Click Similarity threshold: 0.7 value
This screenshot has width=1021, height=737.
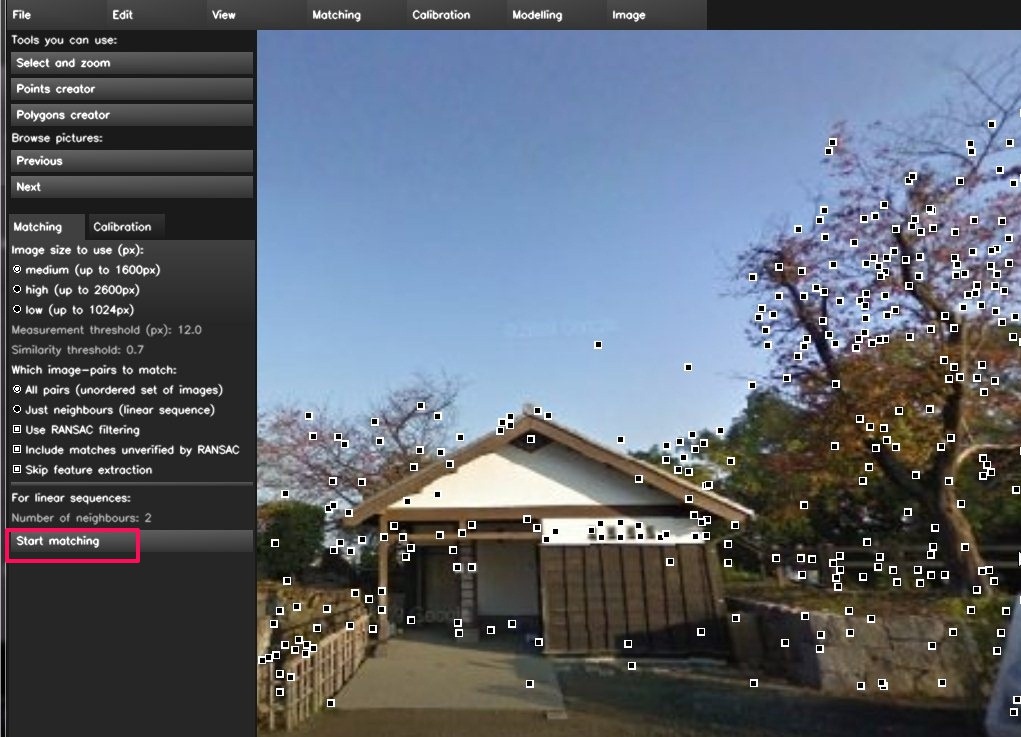[x=77, y=350]
